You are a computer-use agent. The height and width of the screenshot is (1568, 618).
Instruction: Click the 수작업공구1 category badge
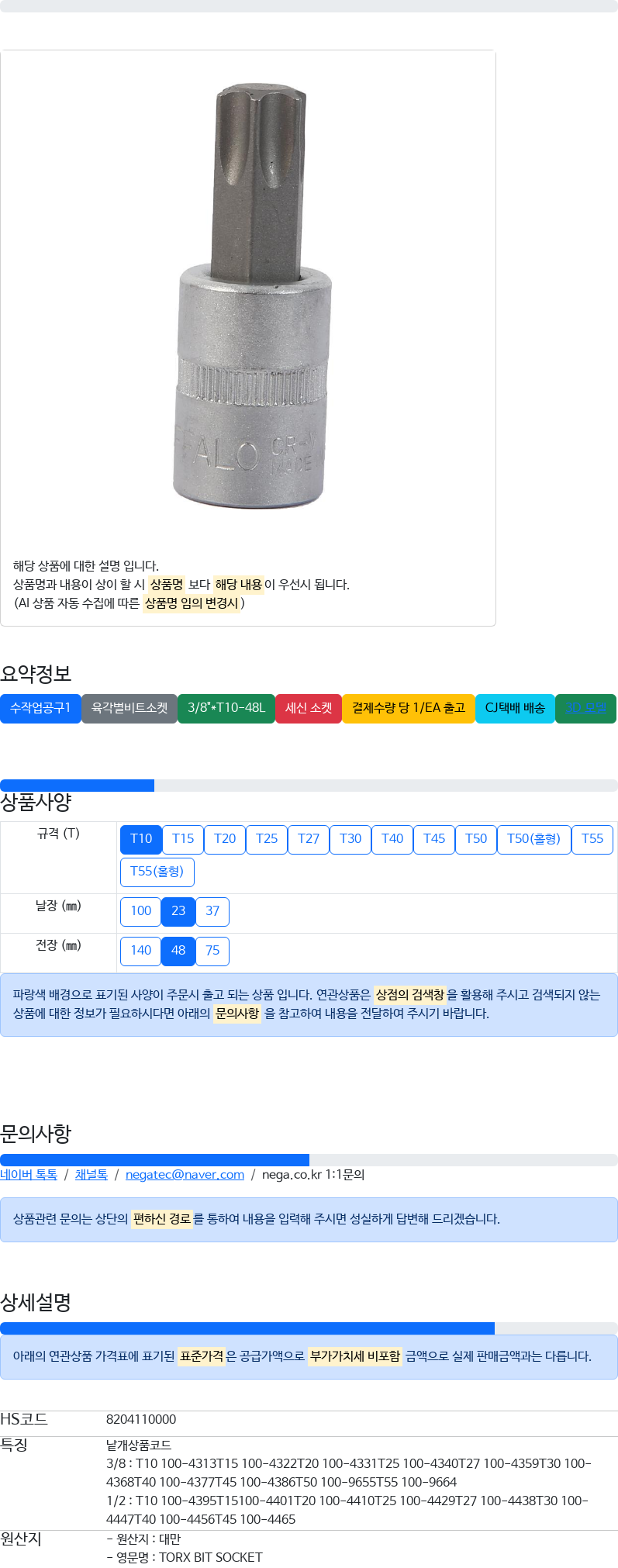[40, 708]
